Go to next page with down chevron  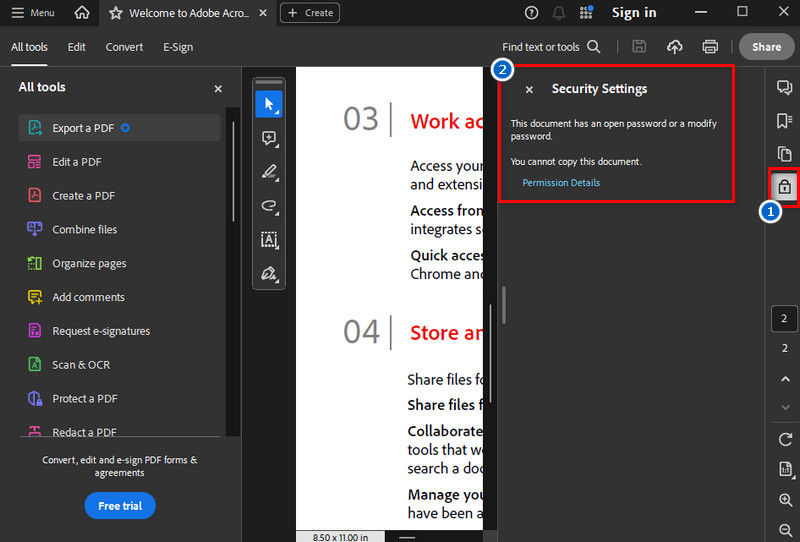pyautogui.click(x=784, y=407)
